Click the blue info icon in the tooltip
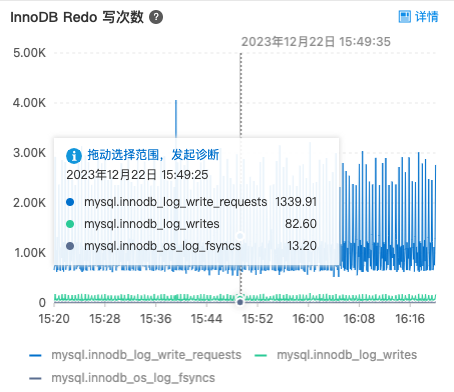 click(x=74, y=155)
